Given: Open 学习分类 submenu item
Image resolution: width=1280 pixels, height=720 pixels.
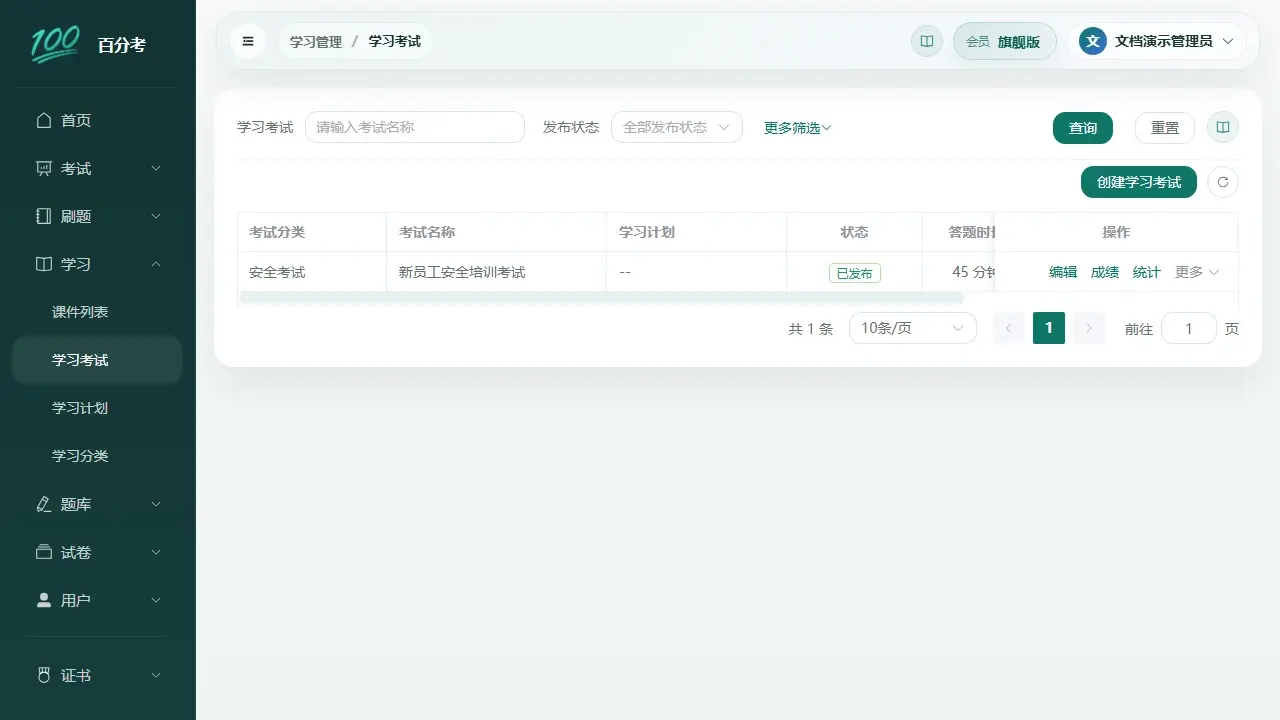Looking at the screenshot, I should (98, 456).
